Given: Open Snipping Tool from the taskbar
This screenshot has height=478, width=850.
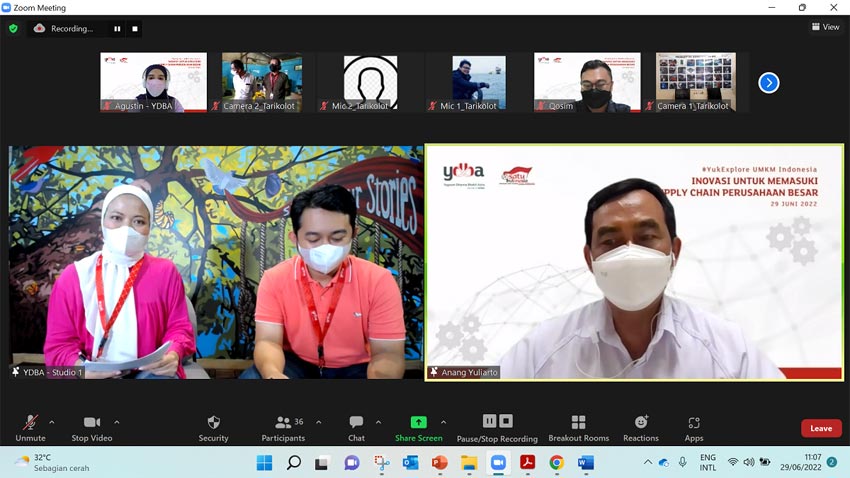Looking at the screenshot, I should tap(382, 463).
